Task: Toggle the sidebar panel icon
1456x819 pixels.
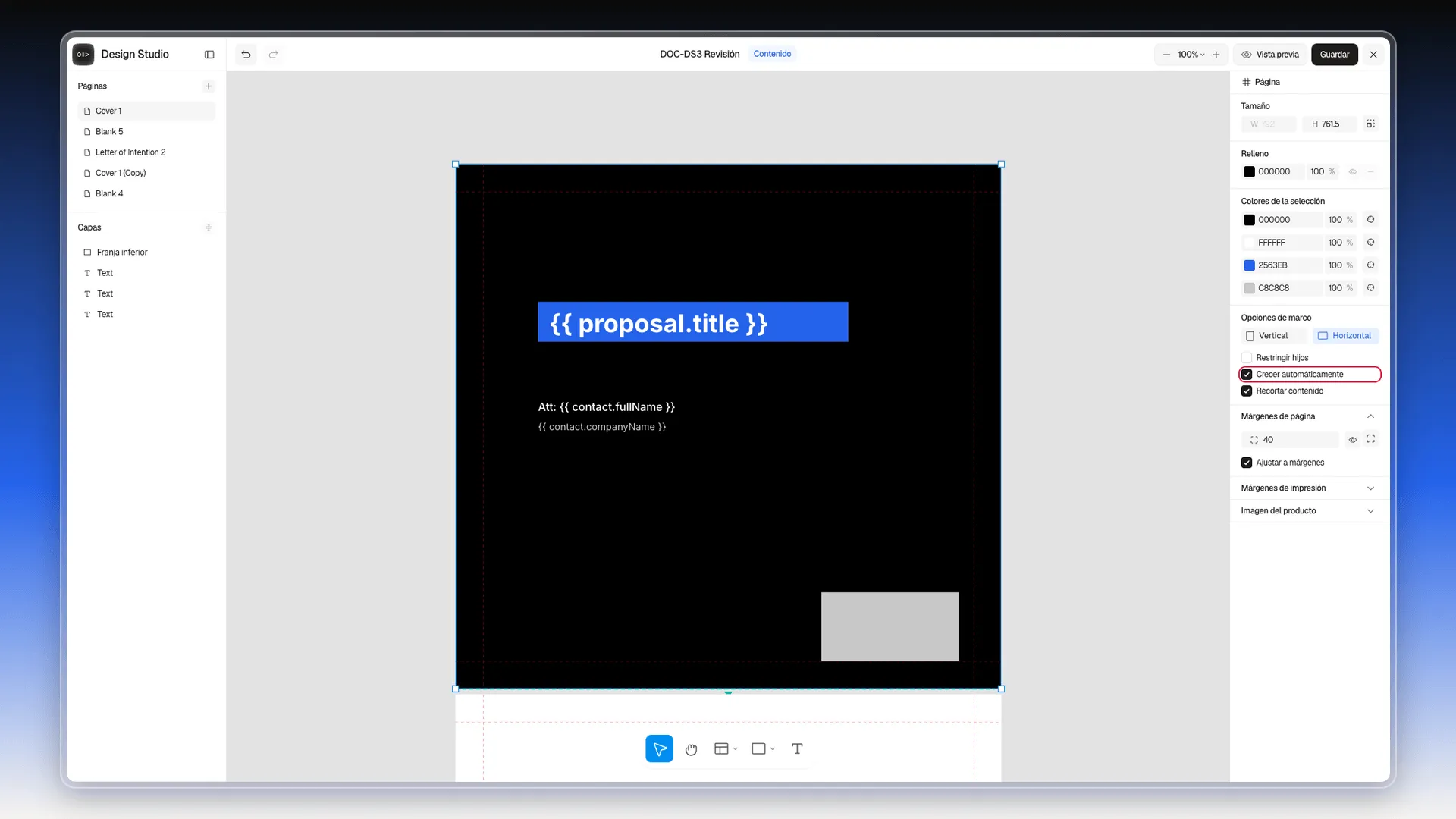Action: click(209, 55)
